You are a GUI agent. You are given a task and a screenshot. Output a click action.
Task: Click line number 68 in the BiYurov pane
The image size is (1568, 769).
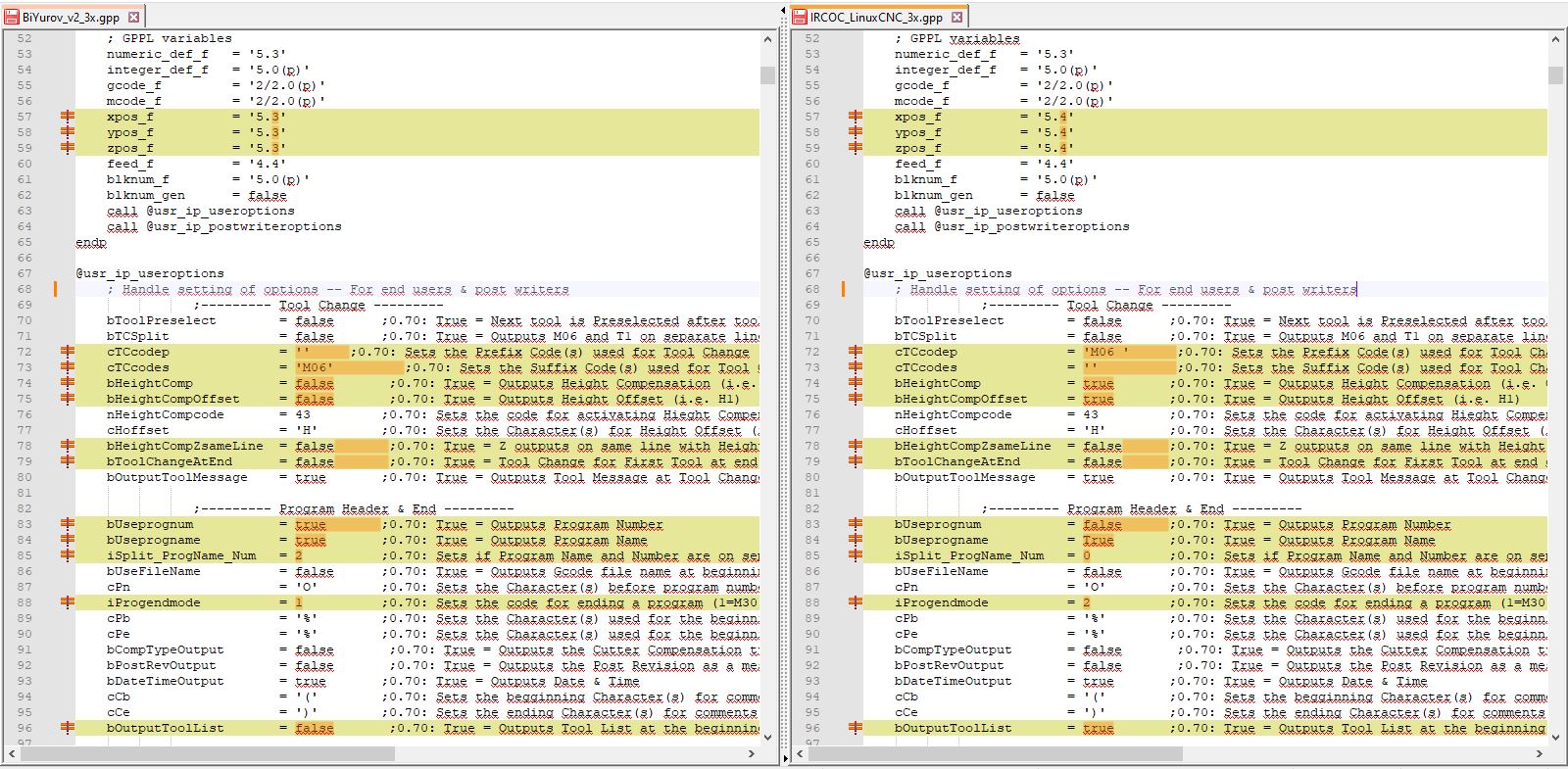click(24, 289)
